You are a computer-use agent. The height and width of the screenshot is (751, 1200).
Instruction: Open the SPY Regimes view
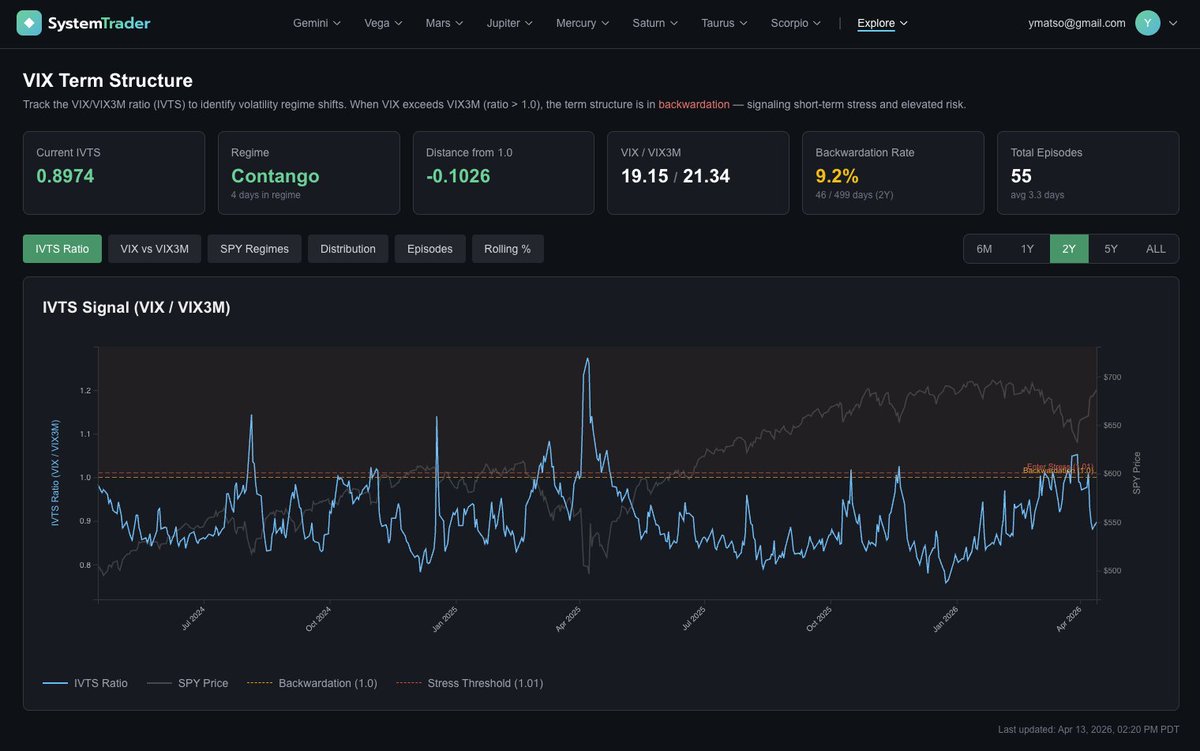254,248
